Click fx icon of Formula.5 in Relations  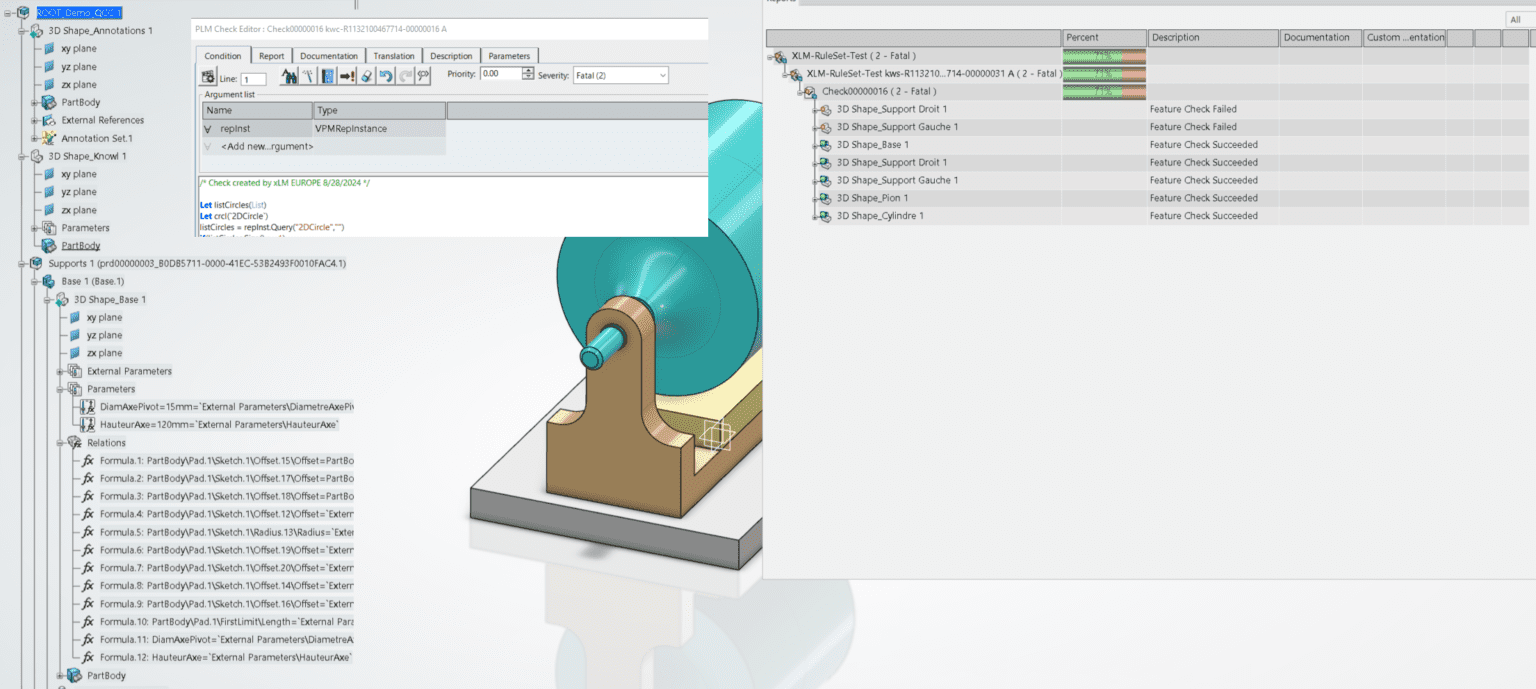point(87,532)
